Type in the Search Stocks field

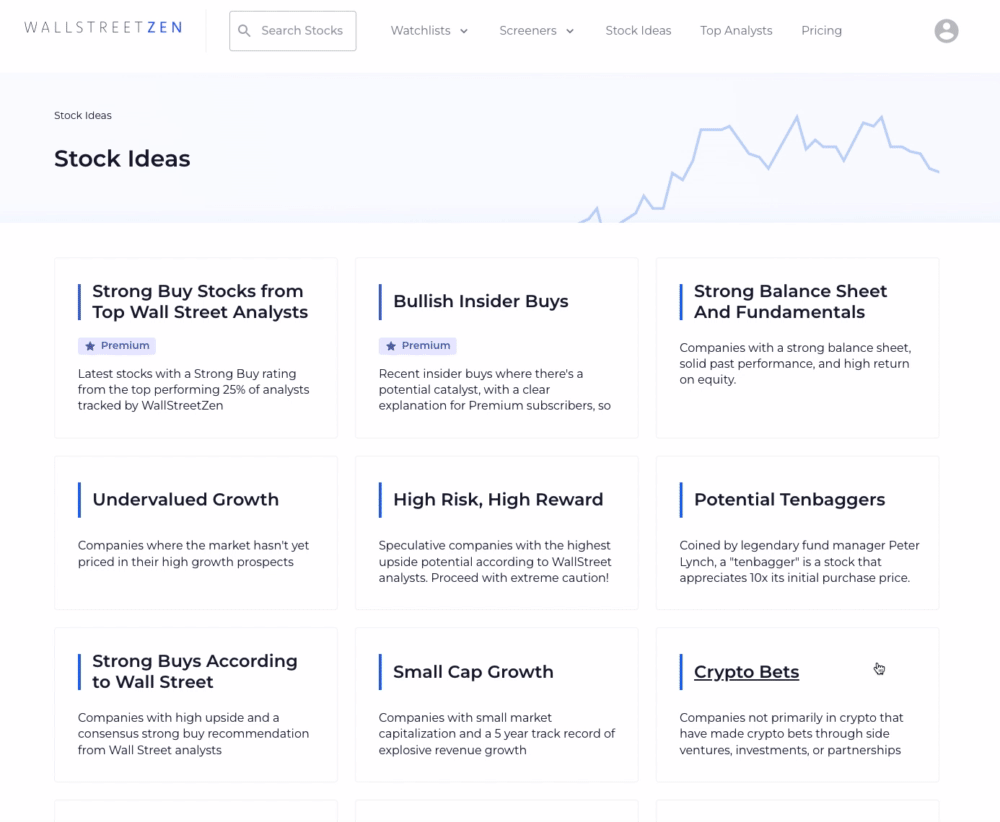click(302, 31)
